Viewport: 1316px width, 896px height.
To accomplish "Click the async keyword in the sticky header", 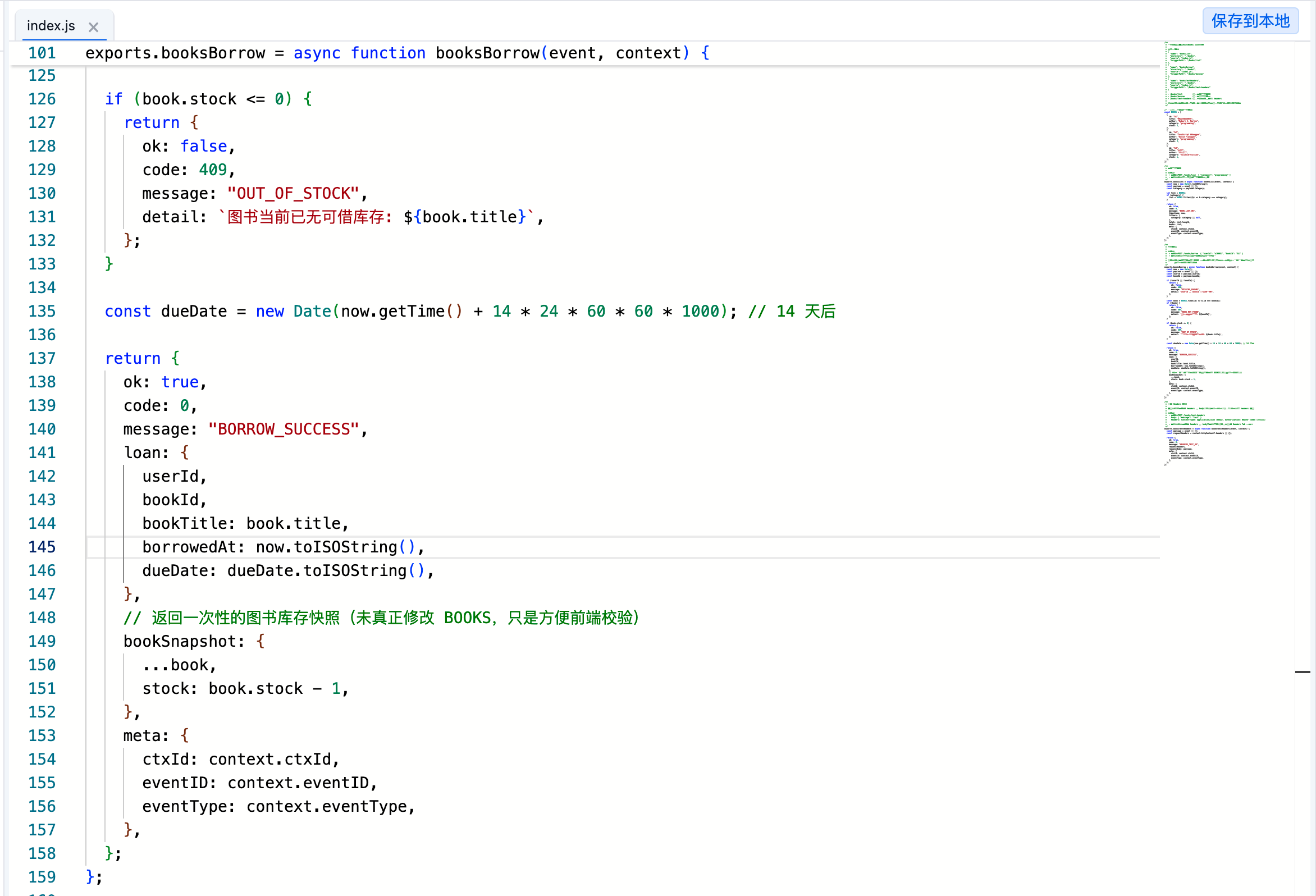I will click(x=317, y=53).
